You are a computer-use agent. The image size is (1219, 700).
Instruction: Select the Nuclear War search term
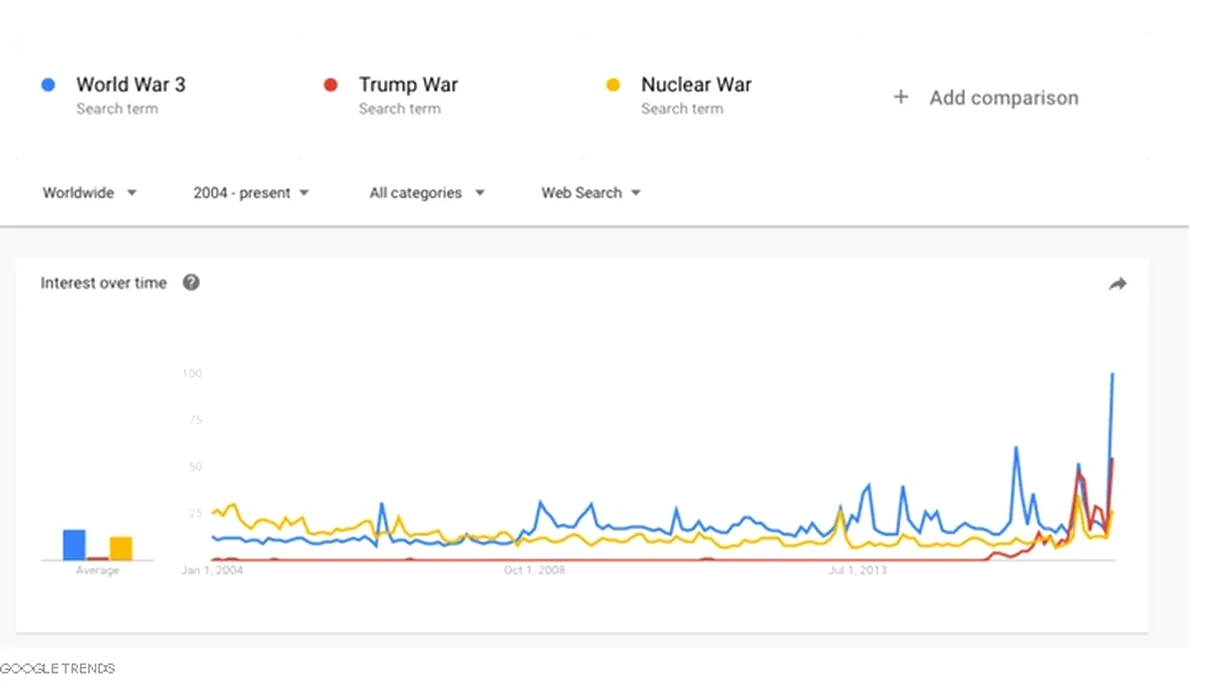(x=696, y=85)
